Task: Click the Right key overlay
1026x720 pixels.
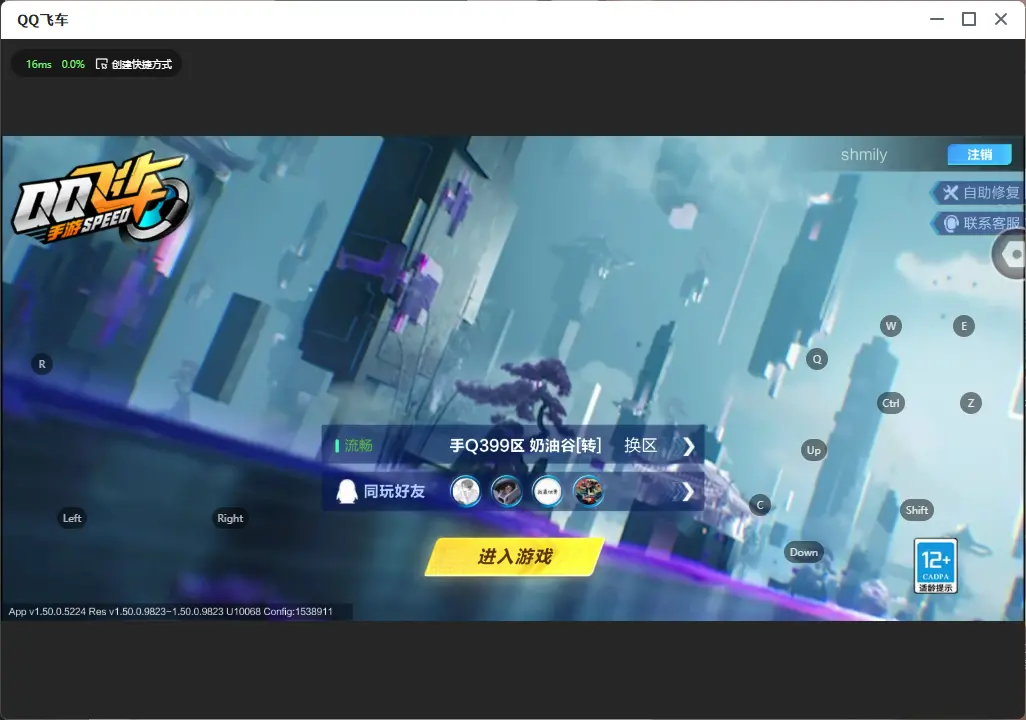Action: coord(230,518)
